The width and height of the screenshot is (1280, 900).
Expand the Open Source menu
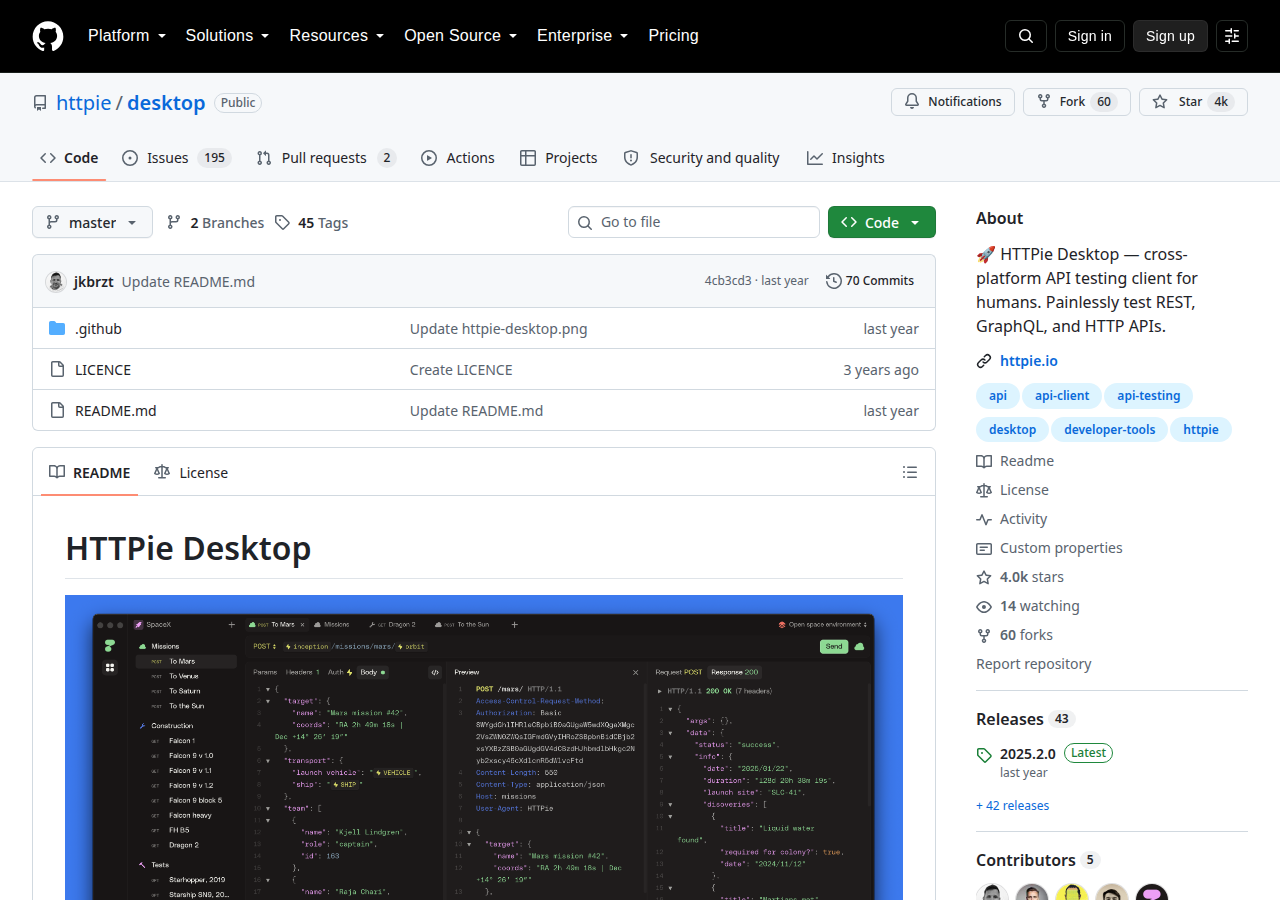click(460, 36)
